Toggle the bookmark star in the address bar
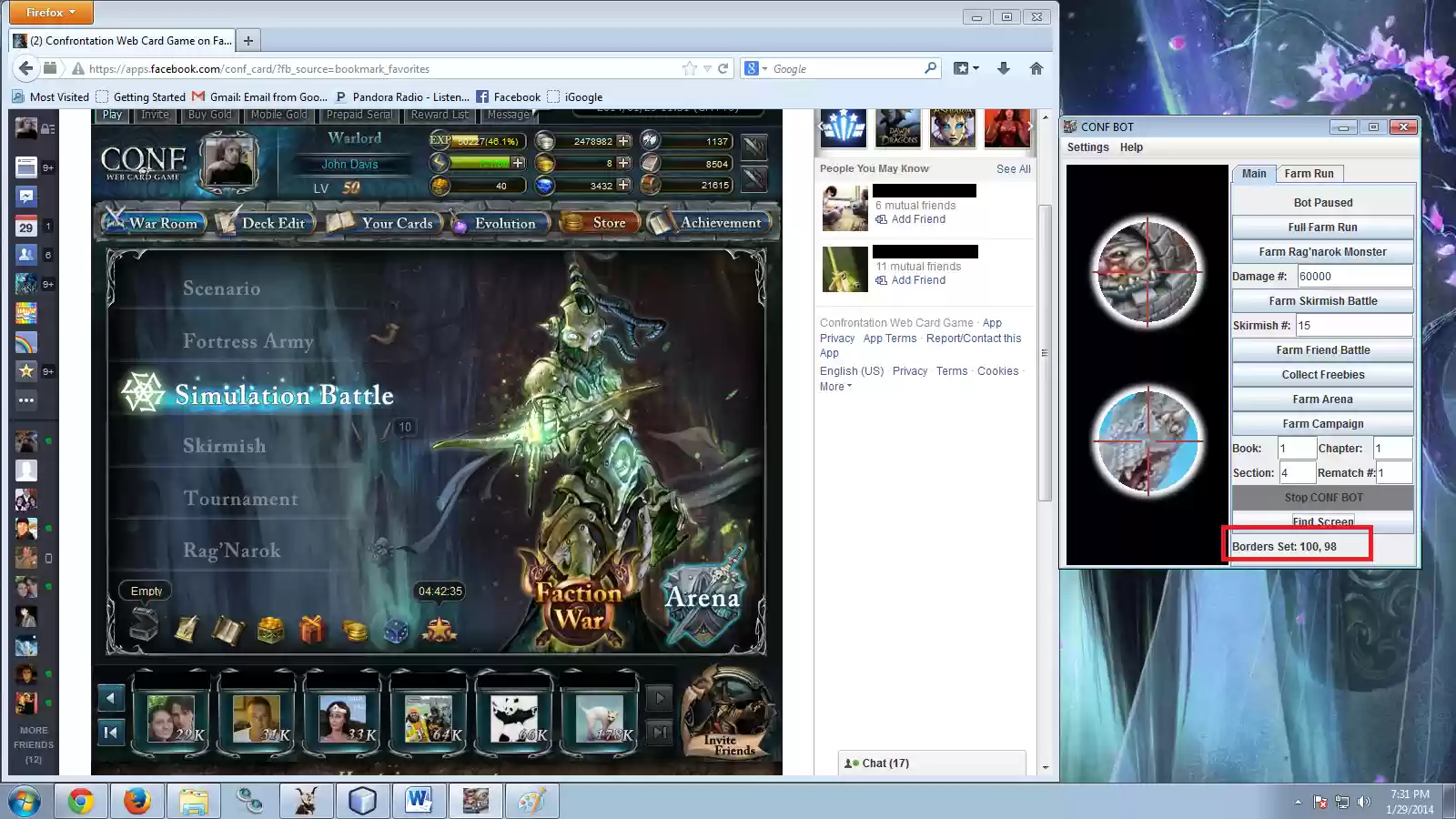This screenshot has height=819, width=1456. pos(690,68)
